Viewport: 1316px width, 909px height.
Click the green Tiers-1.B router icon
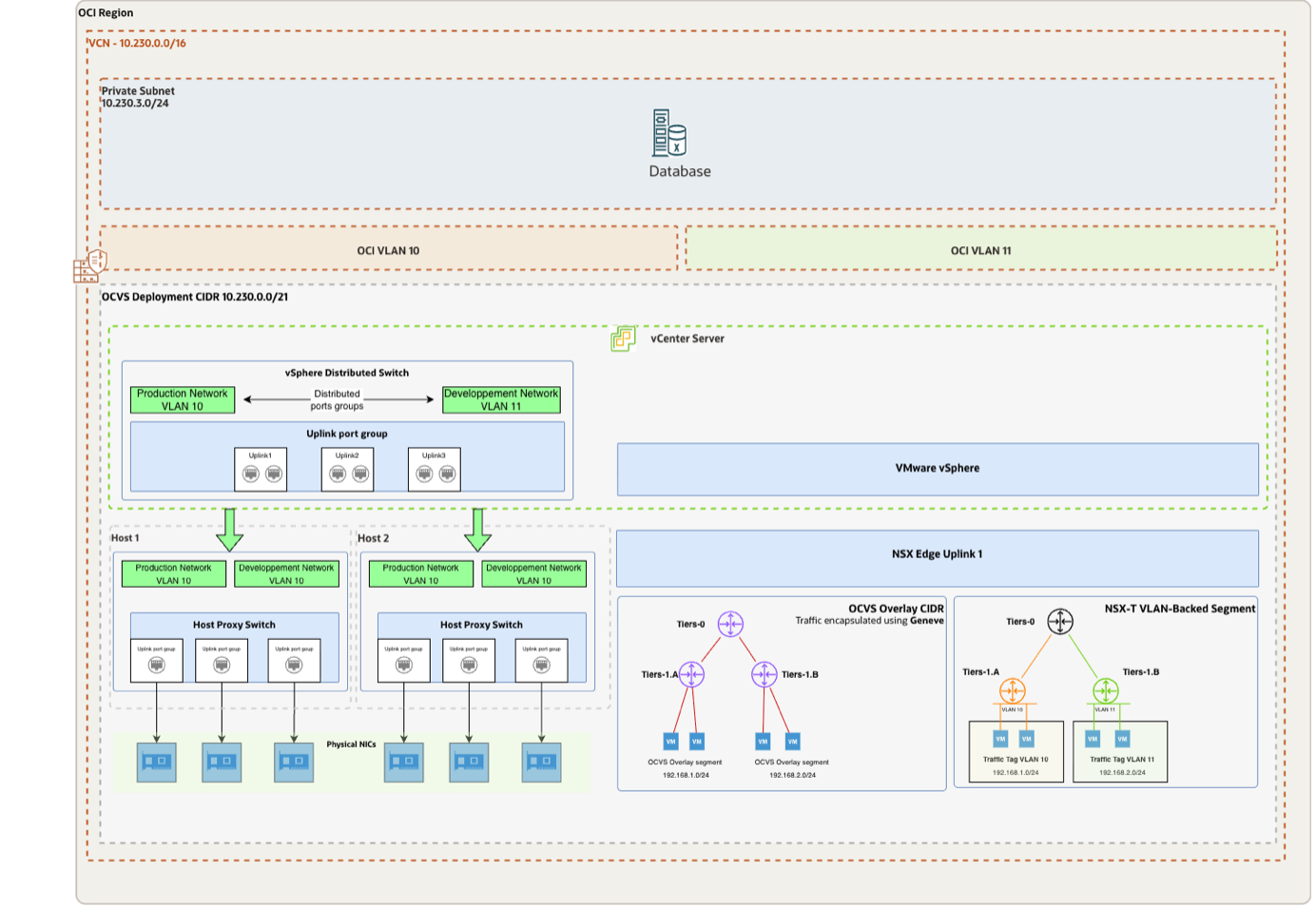1105,690
